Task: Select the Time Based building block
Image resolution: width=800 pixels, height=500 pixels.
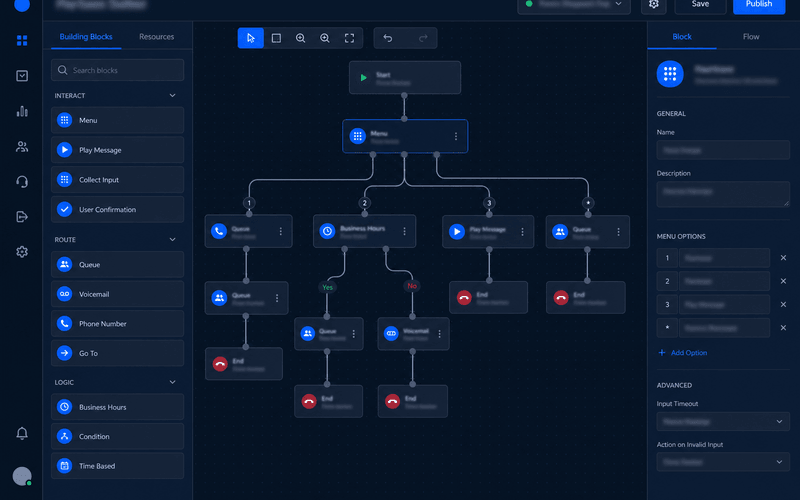Action: [117, 466]
